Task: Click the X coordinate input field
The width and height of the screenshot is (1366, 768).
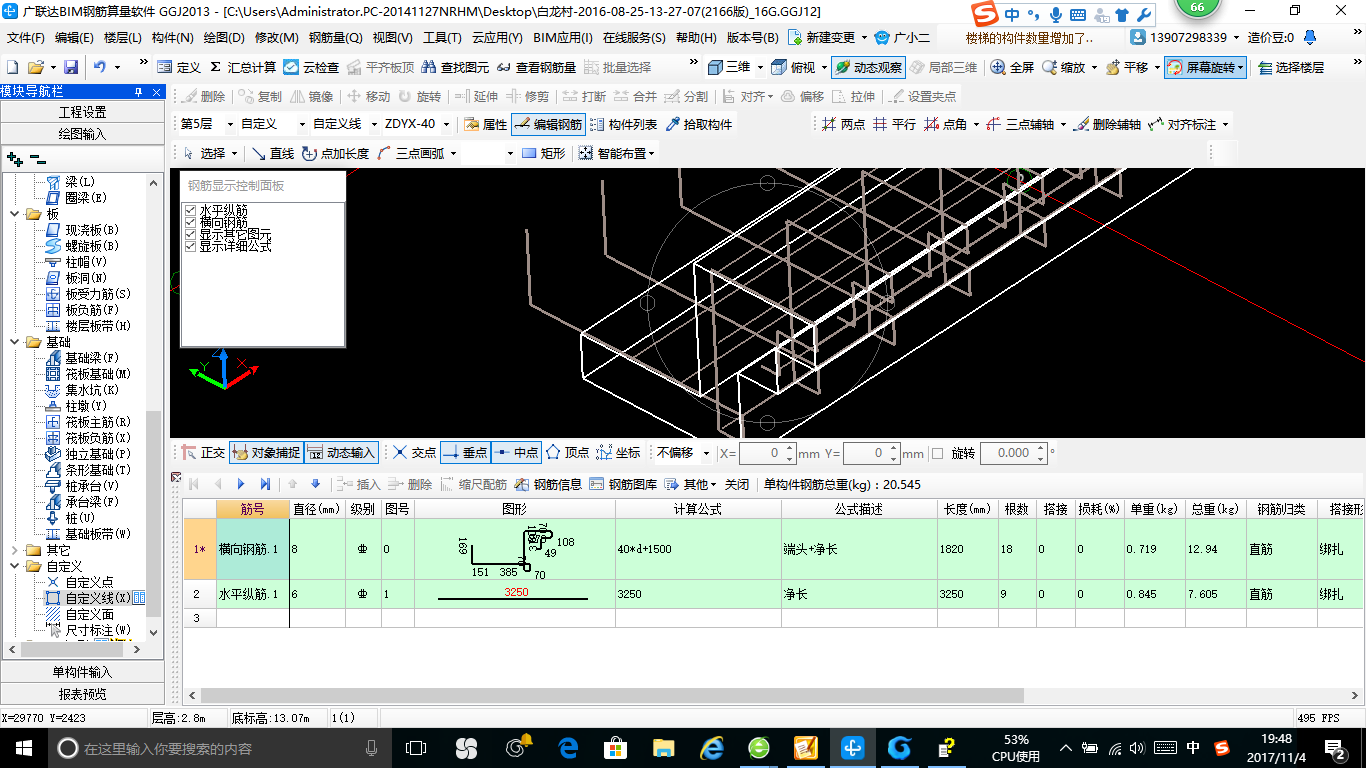Action: tap(768, 453)
